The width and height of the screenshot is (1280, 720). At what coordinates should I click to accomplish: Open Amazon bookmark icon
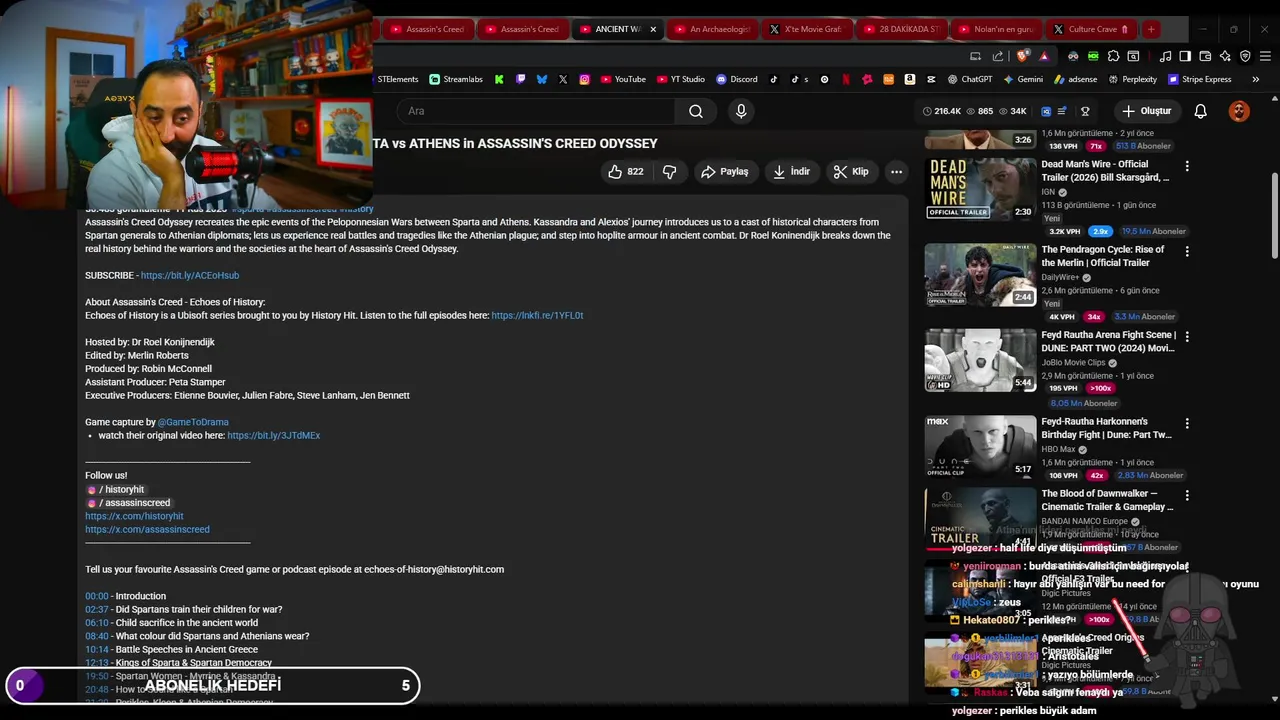coord(910,79)
